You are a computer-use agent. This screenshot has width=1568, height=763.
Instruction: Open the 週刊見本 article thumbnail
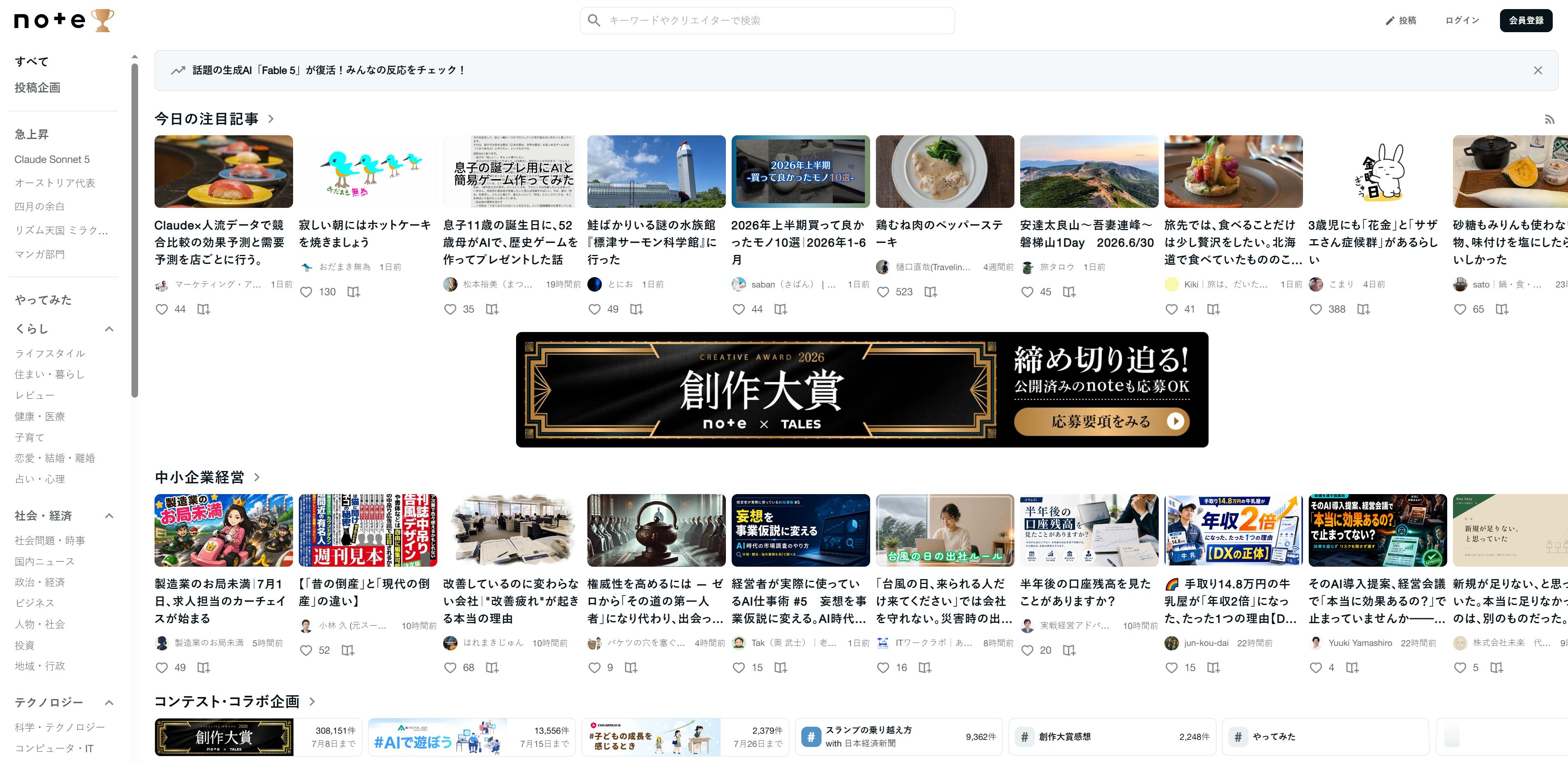point(368,530)
